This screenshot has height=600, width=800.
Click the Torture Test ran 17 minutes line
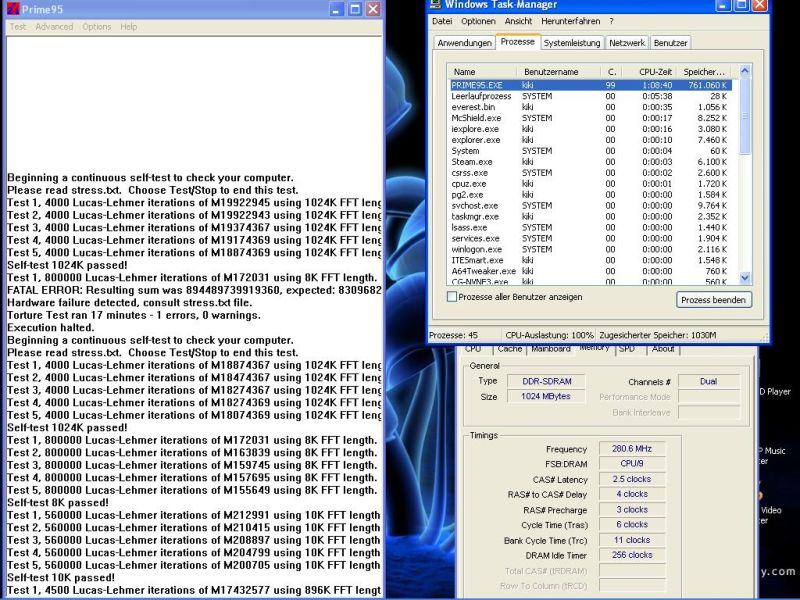point(134,315)
